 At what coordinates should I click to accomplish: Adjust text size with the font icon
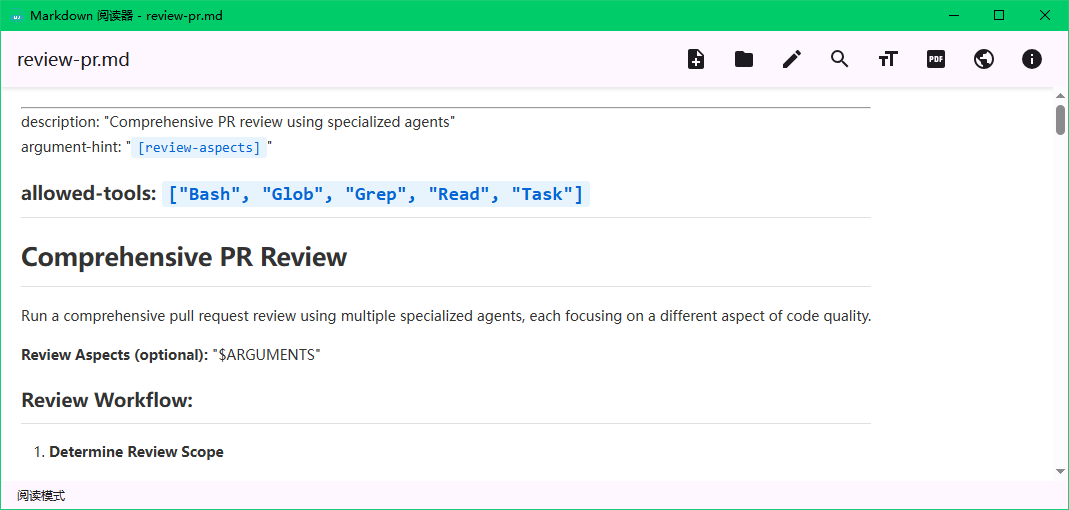[x=888, y=59]
